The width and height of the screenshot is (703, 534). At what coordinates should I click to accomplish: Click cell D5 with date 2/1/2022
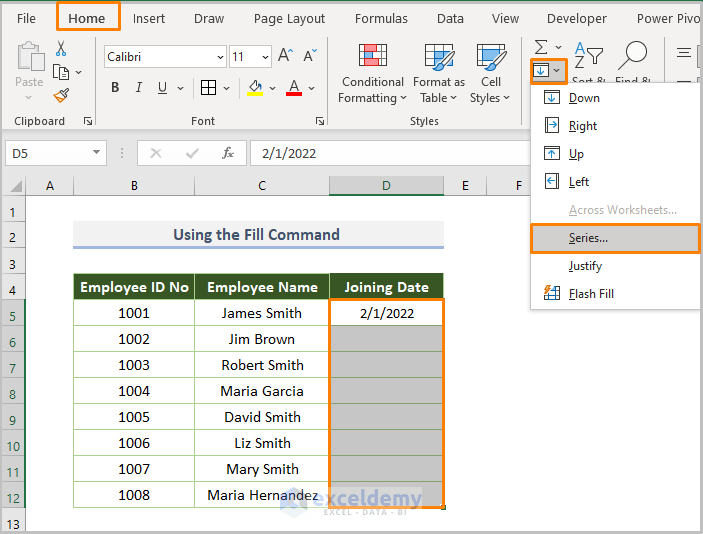pos(386,313)
